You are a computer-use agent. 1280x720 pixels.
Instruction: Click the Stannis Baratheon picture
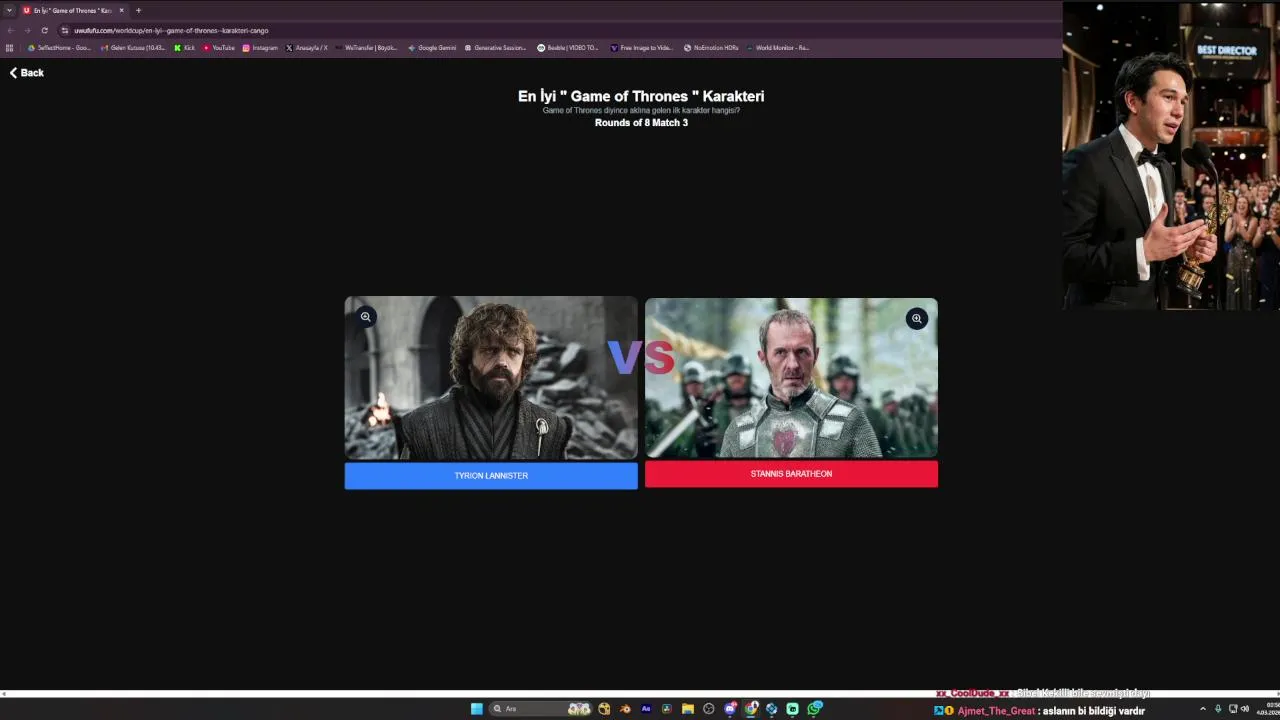tap(791, 378)
